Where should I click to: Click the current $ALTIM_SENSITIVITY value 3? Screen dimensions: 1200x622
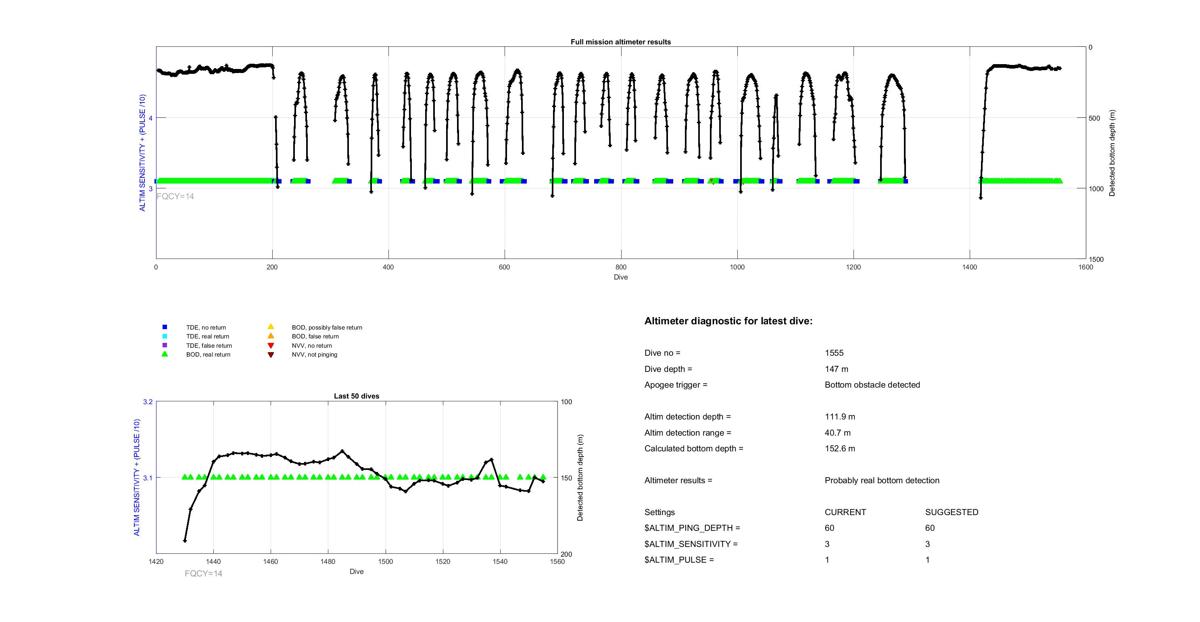click(827, 544)
